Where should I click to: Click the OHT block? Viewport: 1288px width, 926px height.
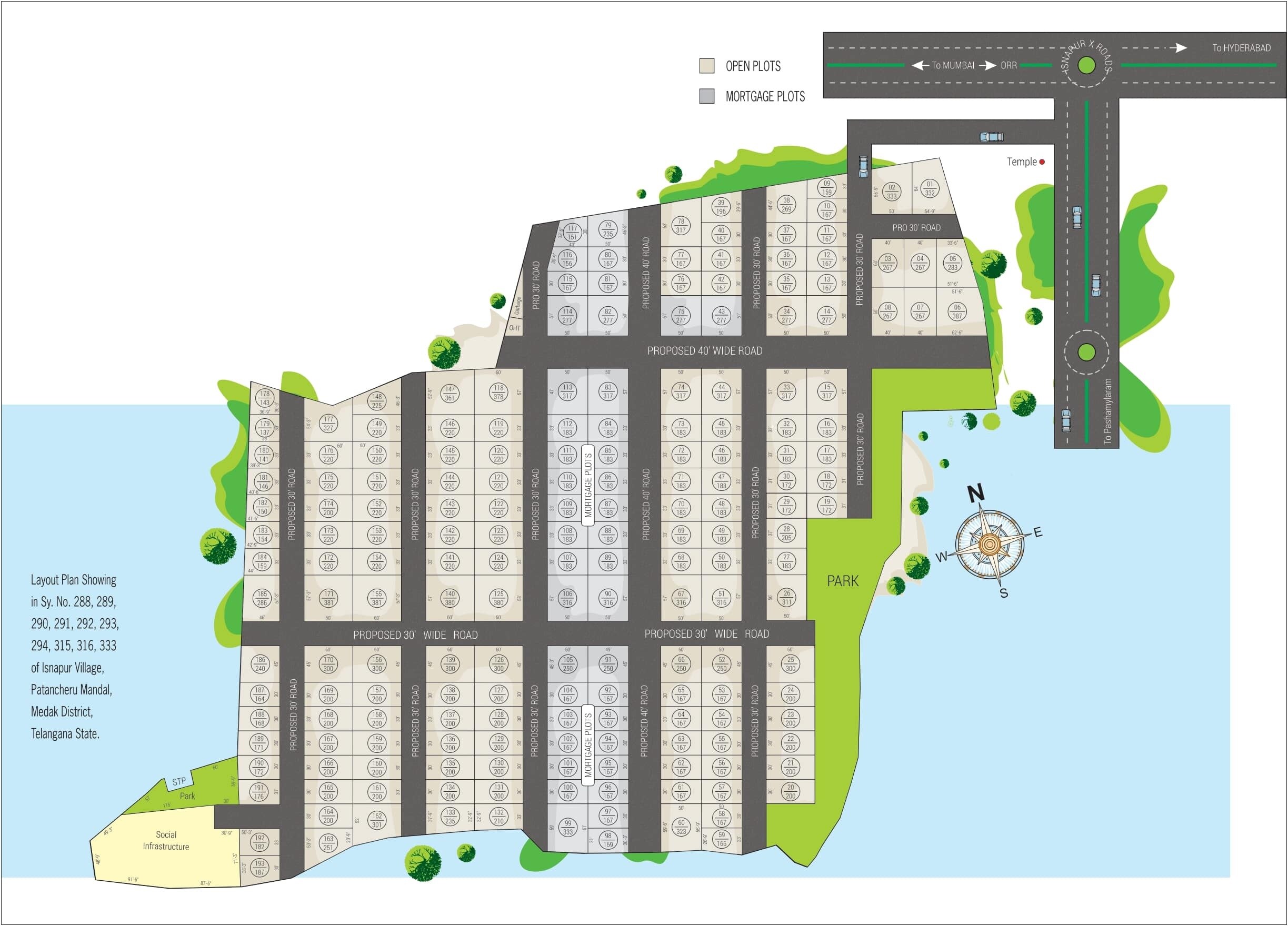pos(515,328)
